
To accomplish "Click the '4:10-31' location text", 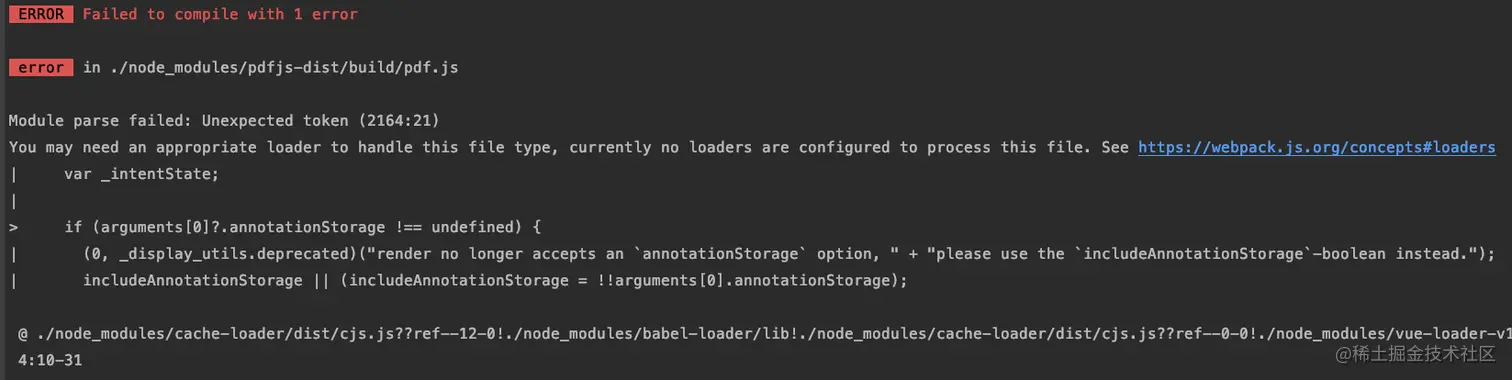I will click(50, 360).
